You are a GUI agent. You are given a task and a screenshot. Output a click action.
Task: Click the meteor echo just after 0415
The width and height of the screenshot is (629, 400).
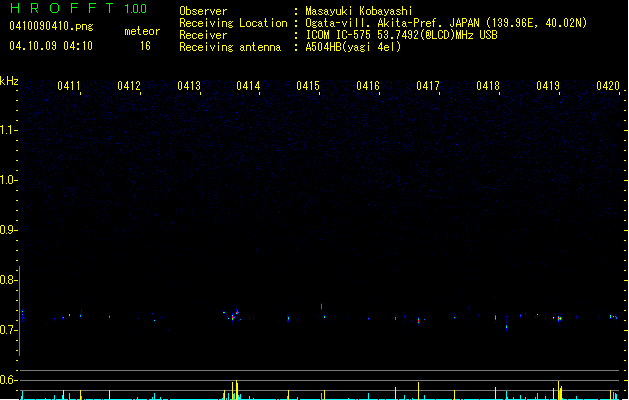coord(322,307)
